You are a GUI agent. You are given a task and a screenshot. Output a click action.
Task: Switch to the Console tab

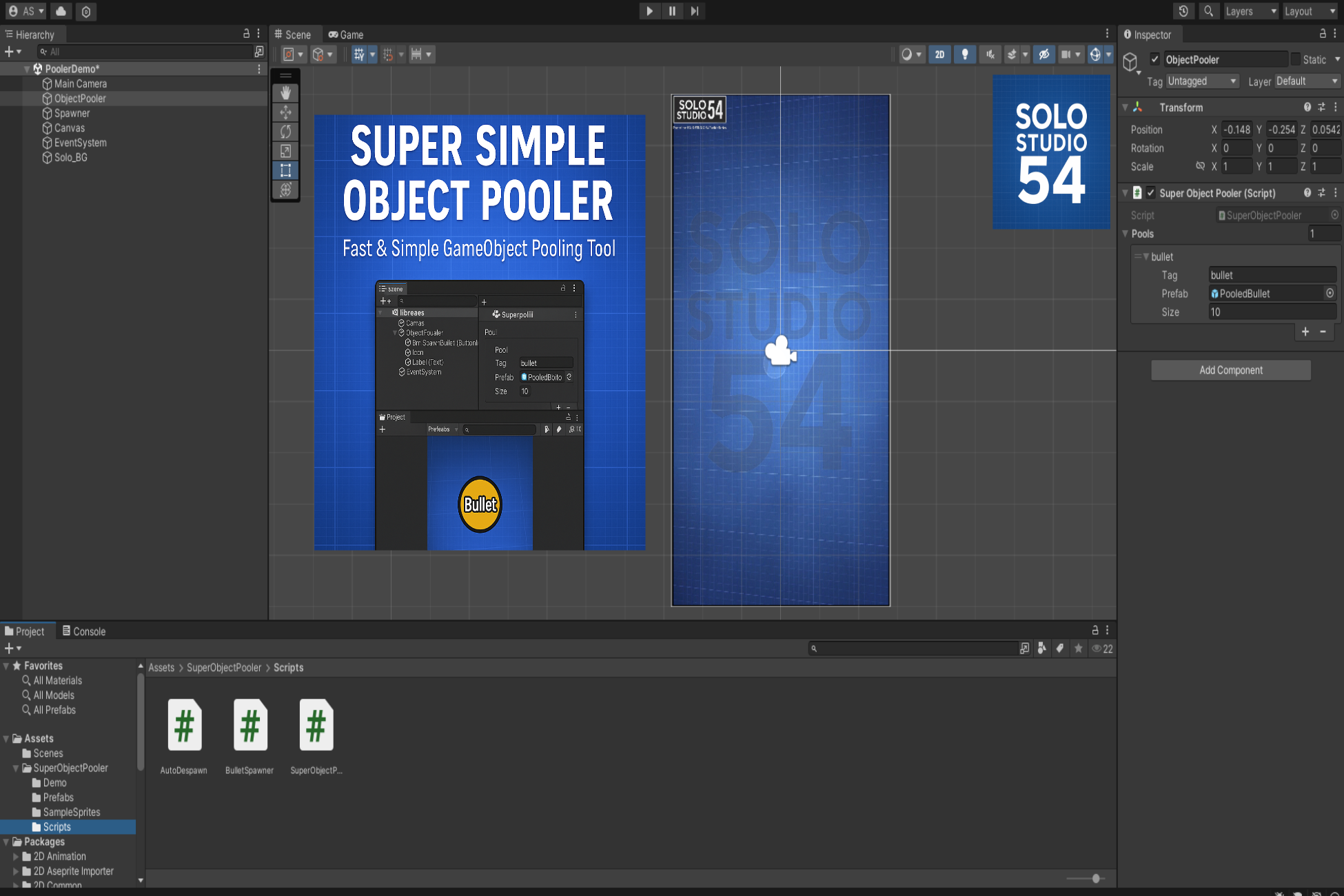click(83, 631)
